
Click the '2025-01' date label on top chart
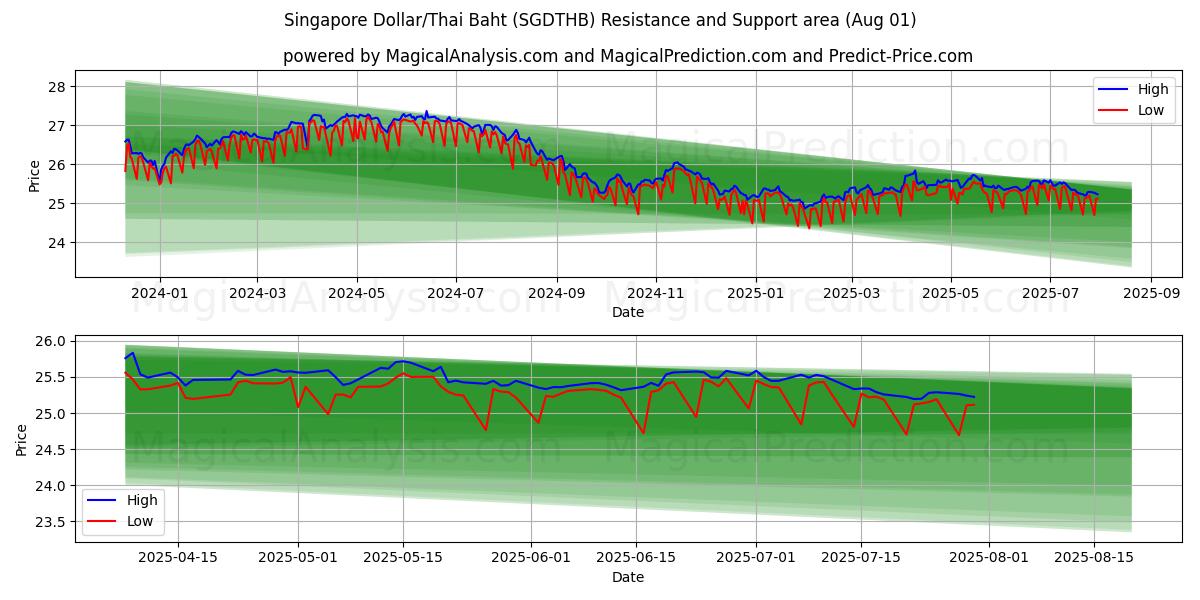coord(756,294)
